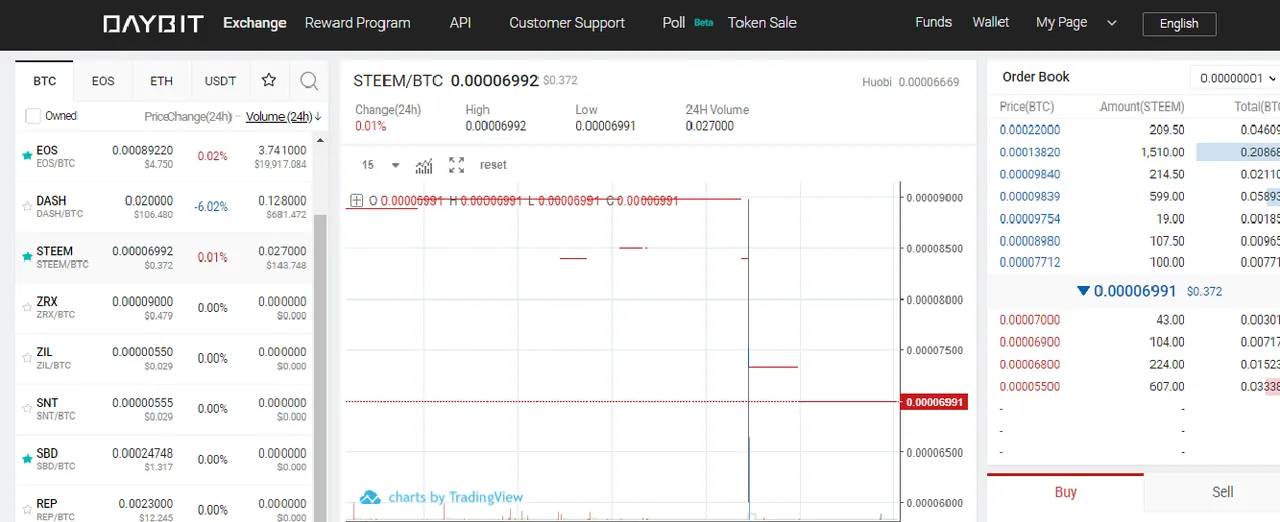Open the Token Sale page
This screenshot has height=522, width=1280.
click(762, 23)
